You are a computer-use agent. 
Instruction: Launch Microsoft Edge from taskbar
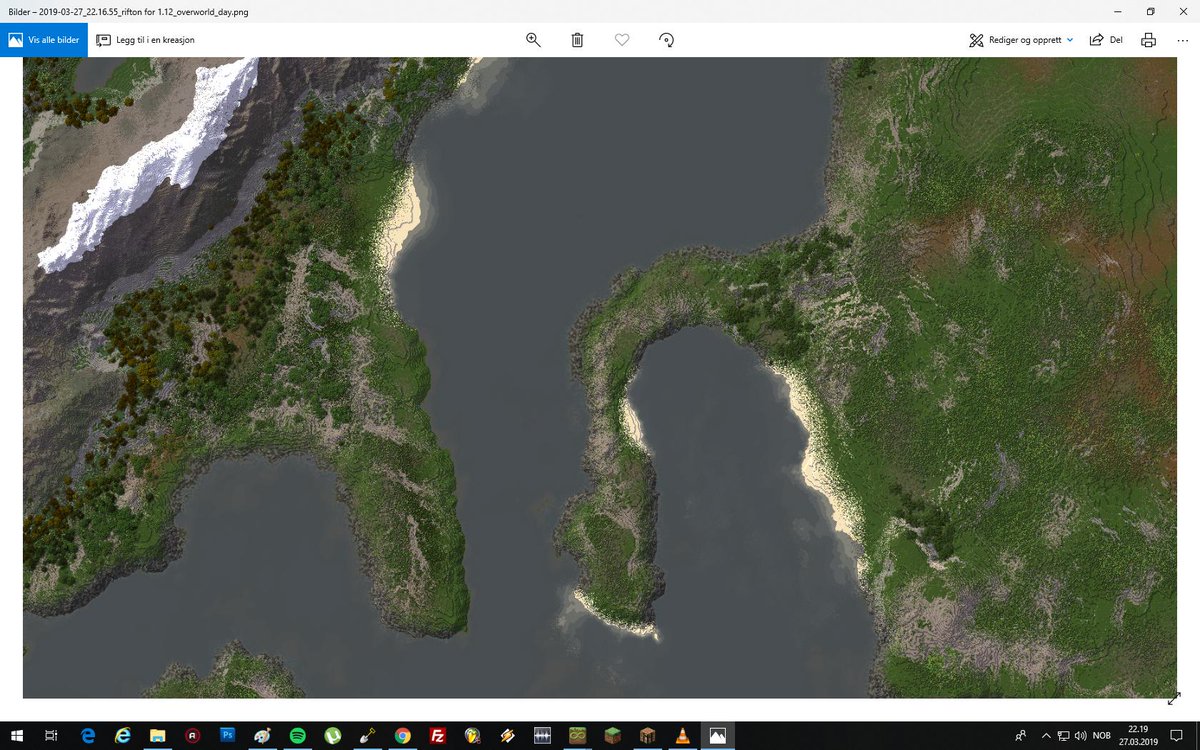coord(88,736)
